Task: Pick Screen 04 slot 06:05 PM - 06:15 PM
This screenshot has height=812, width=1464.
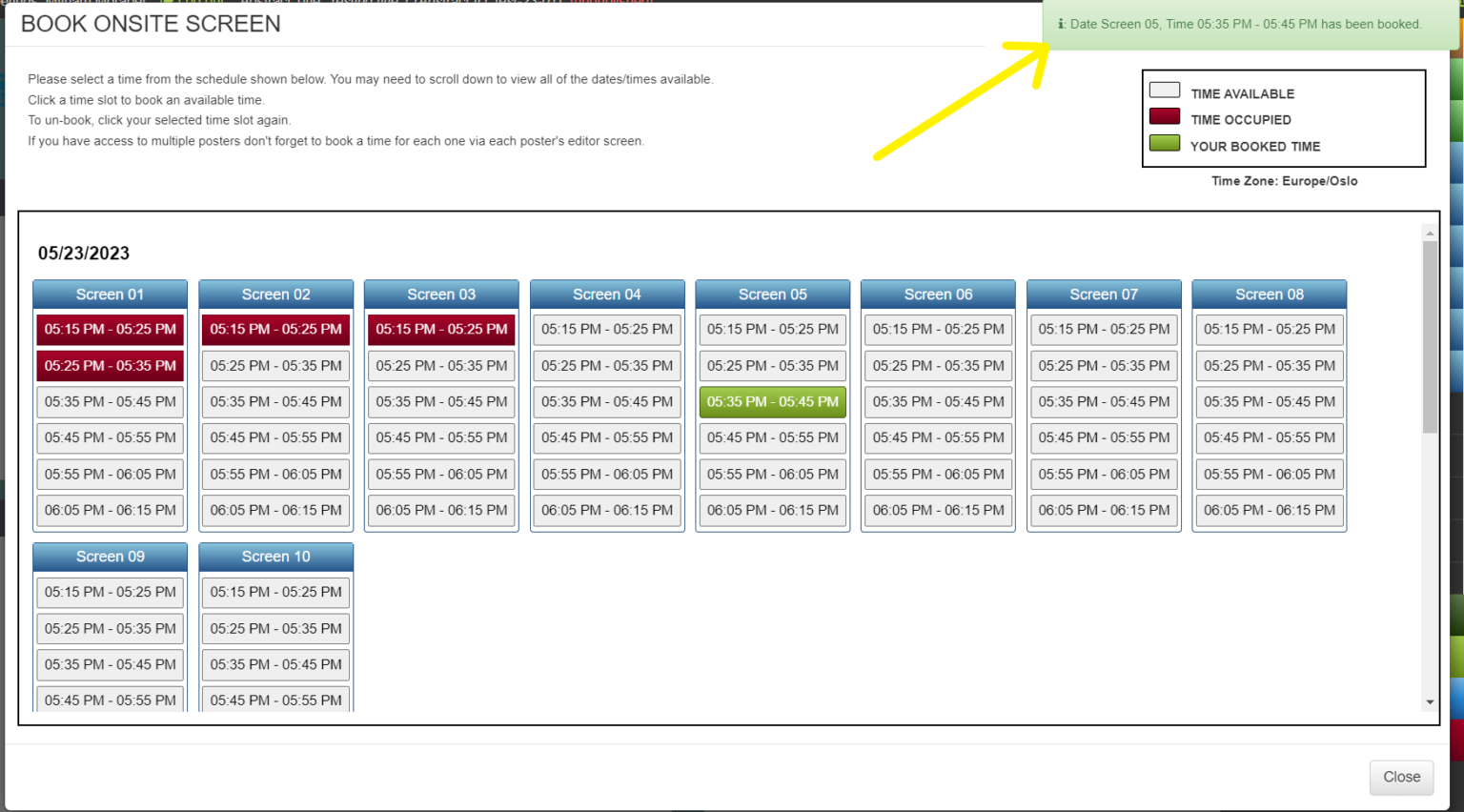Action: (x=607, y=510)
